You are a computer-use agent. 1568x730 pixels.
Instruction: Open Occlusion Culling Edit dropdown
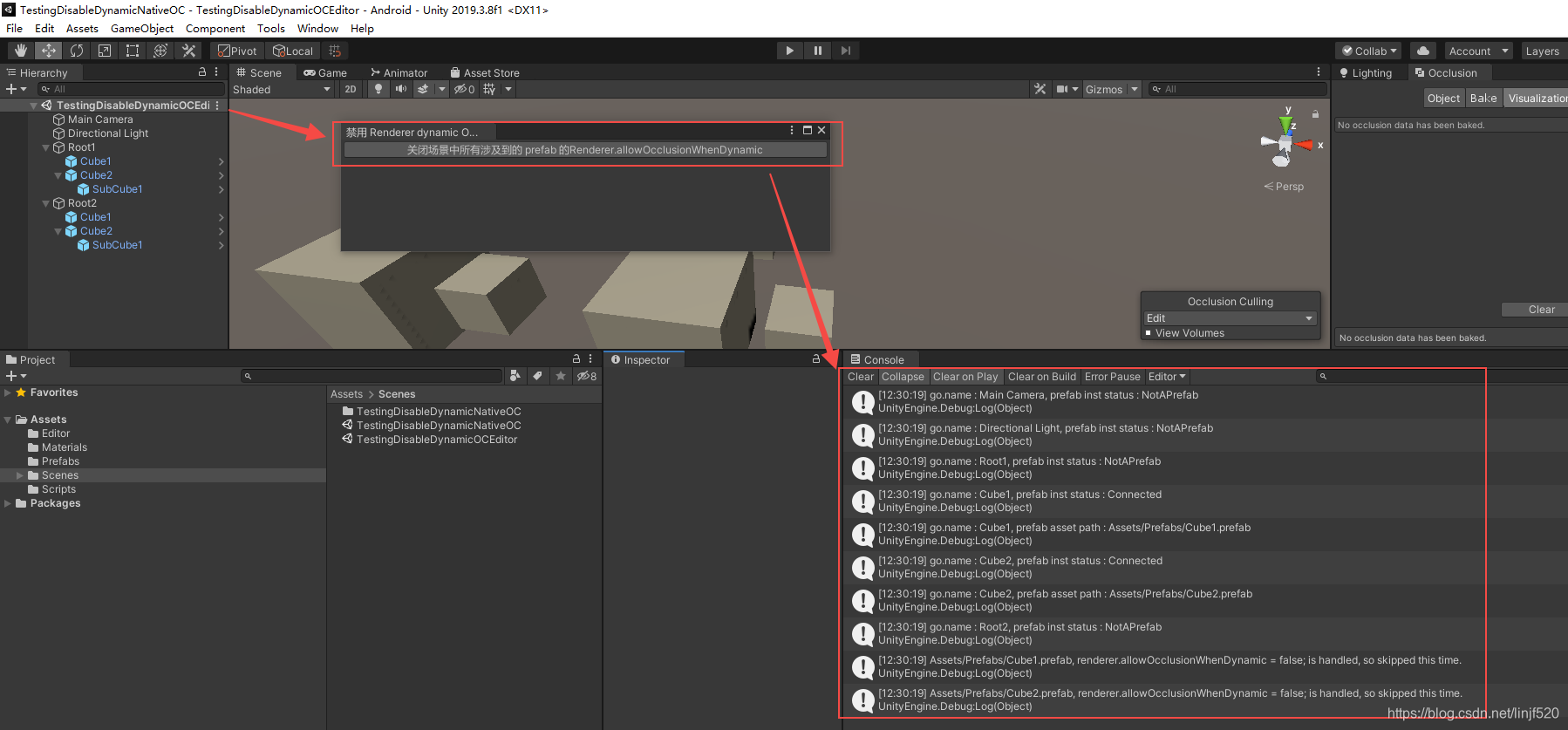pyautogui.click(x=1230, y=318)
